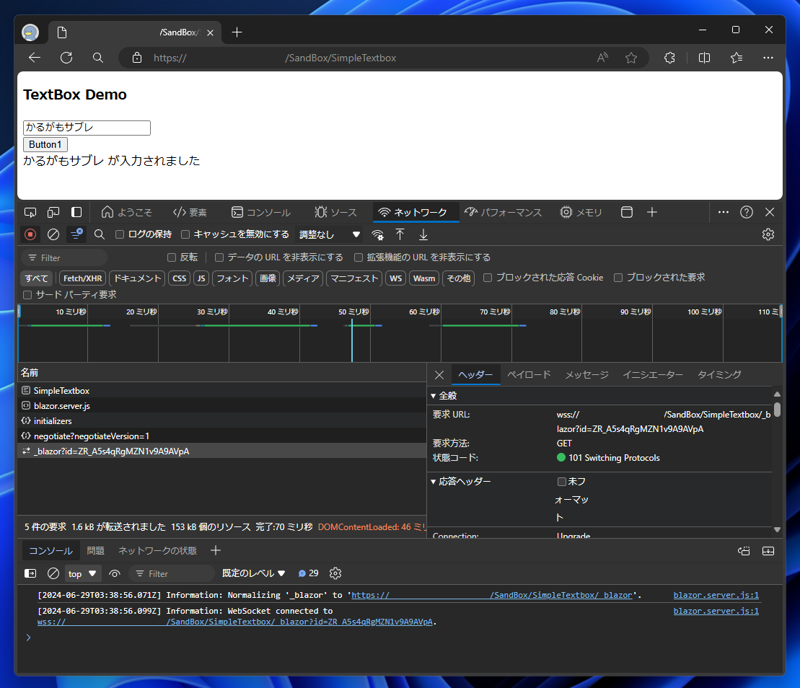Select the blazor.server.js request row

coord(221,405)
